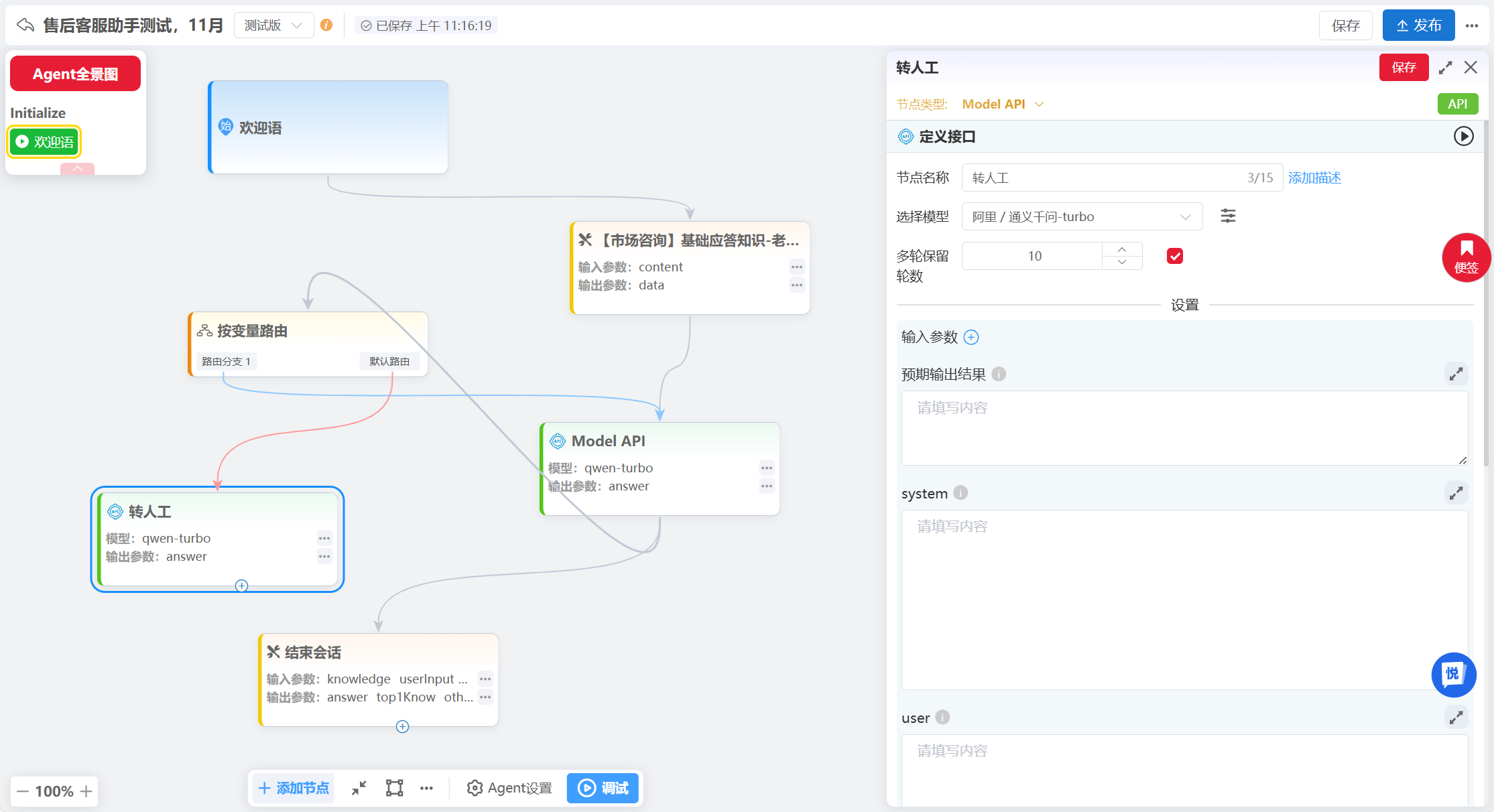
Task: Click the 发布 publish button
Action: pos(1418,25)
